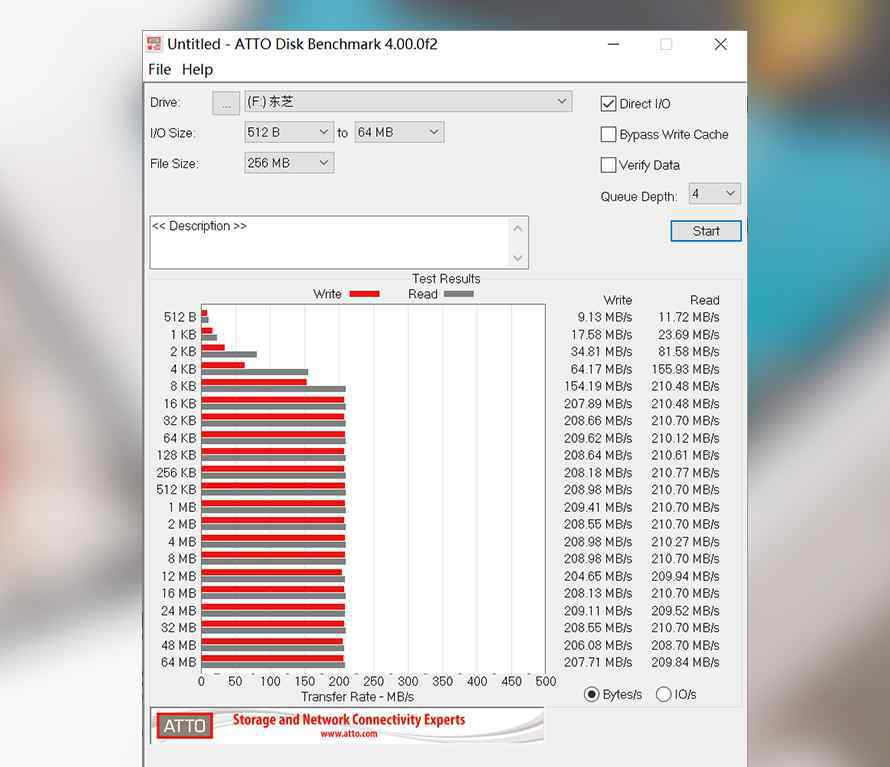The image size is (890, 767).
Task: Close the ATTO Disk Benchmark window
Action: pyautogui.click(x=720, y=44)
